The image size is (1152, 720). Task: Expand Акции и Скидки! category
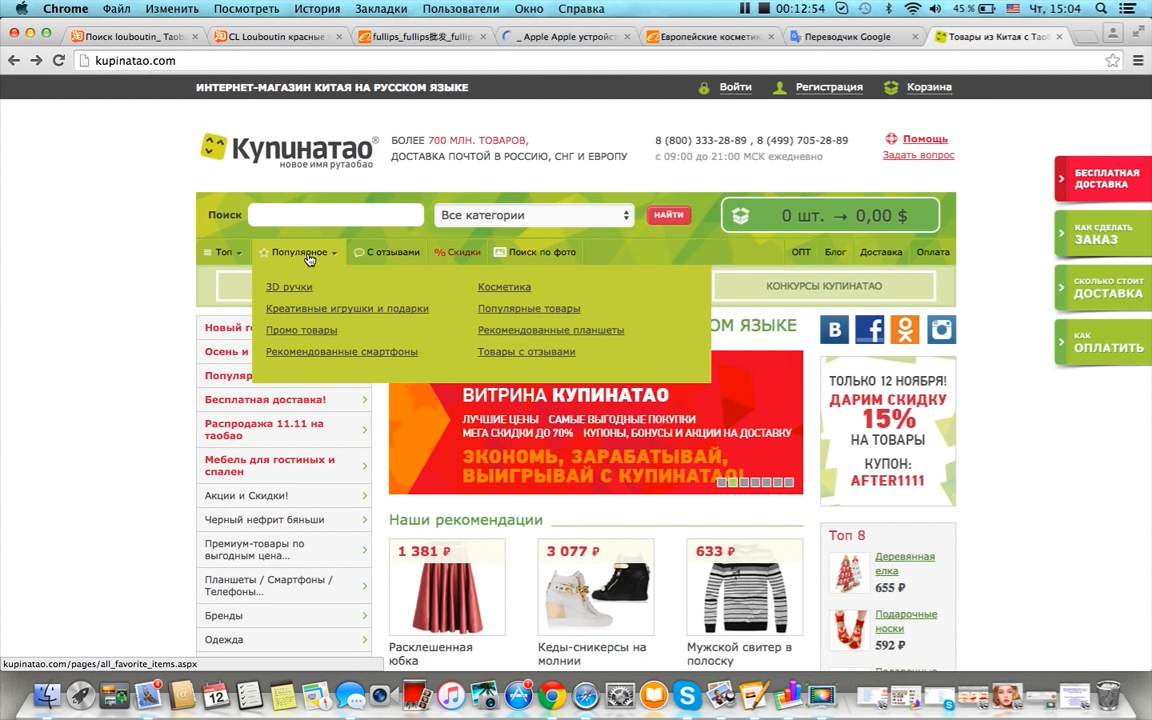click(284, 496)
